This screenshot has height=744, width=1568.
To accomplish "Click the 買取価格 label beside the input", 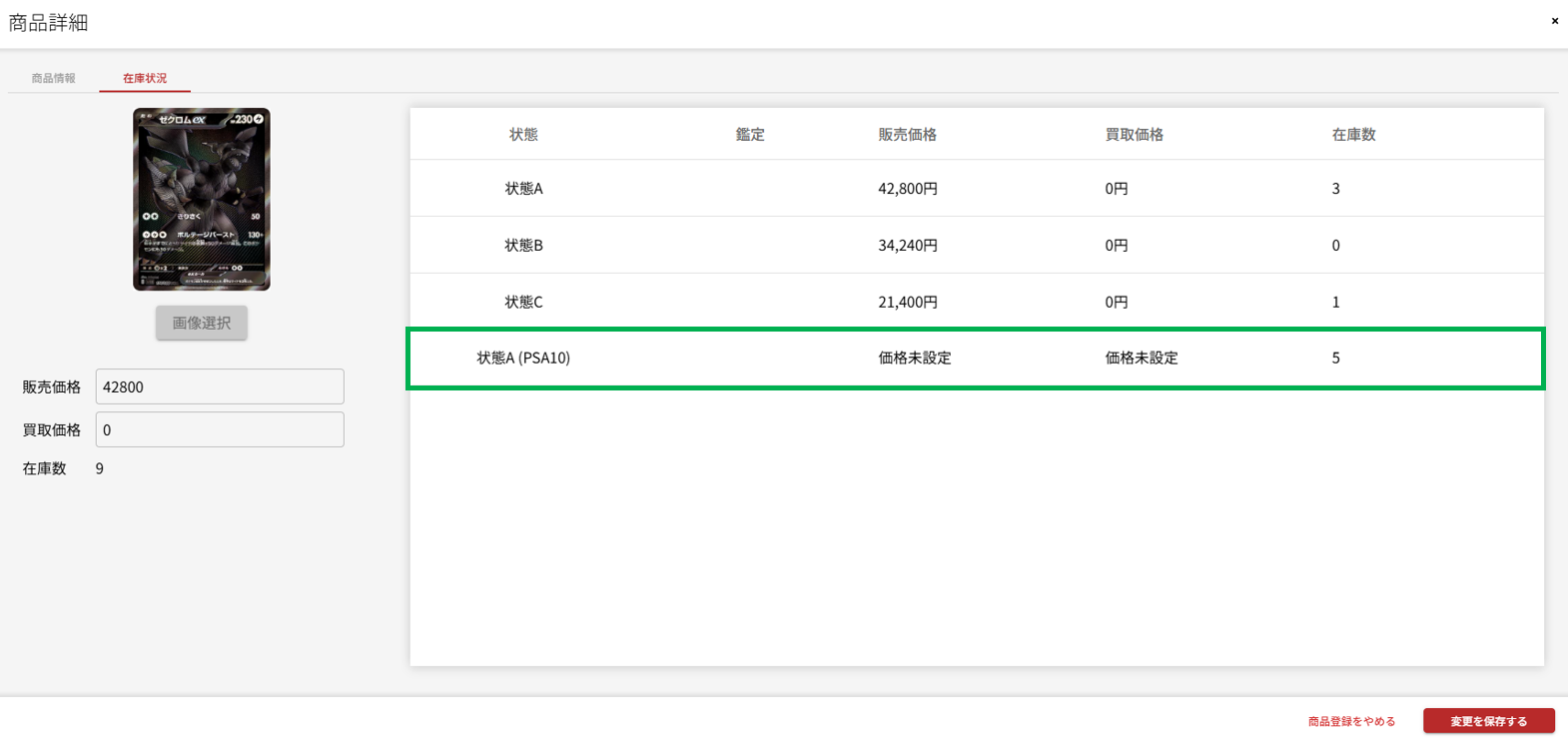I will point(52,429).
